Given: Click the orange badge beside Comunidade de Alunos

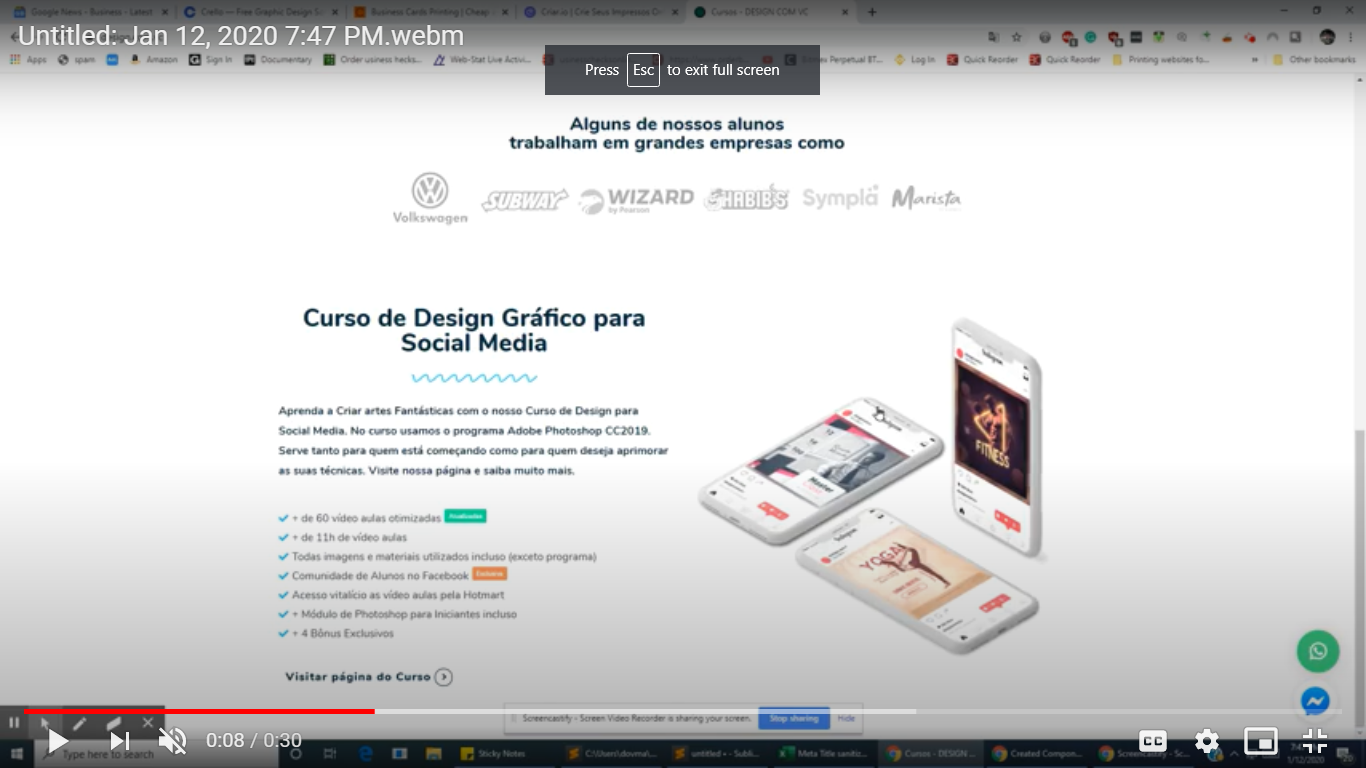Looking at the screenshot, I should (490, 574).
